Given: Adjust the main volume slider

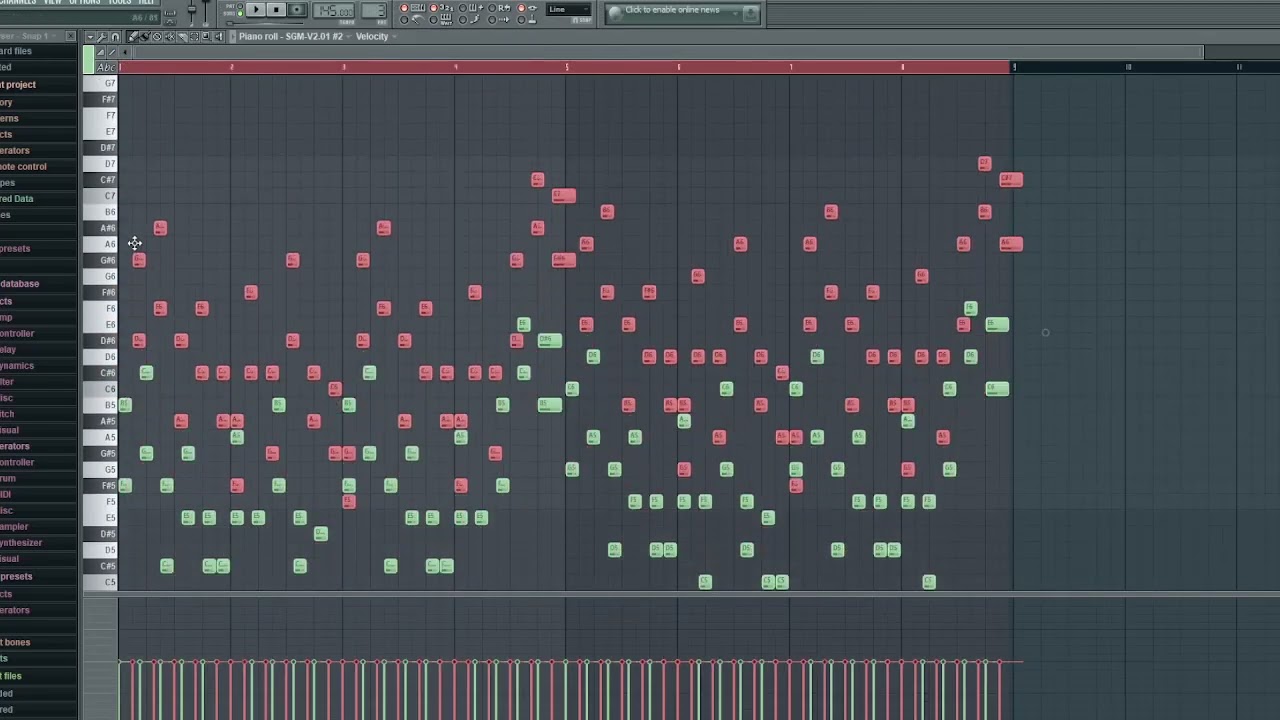Looking at the screenshot, I should point(192,11).
